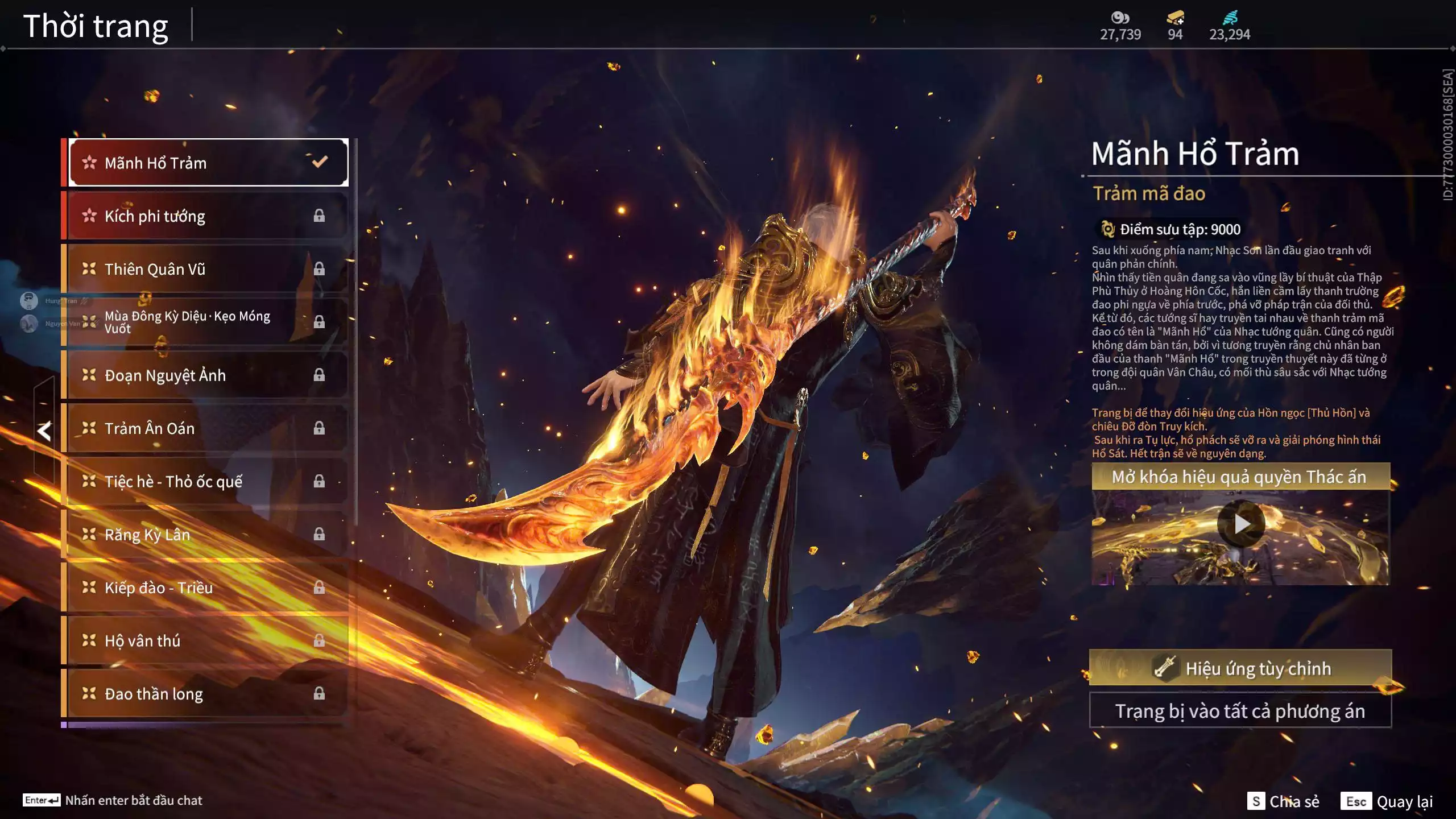The height and width of the screenshot is (819, 1456).
Task: Play the Thác ấn effect preview video
Action: point(1241,524)
